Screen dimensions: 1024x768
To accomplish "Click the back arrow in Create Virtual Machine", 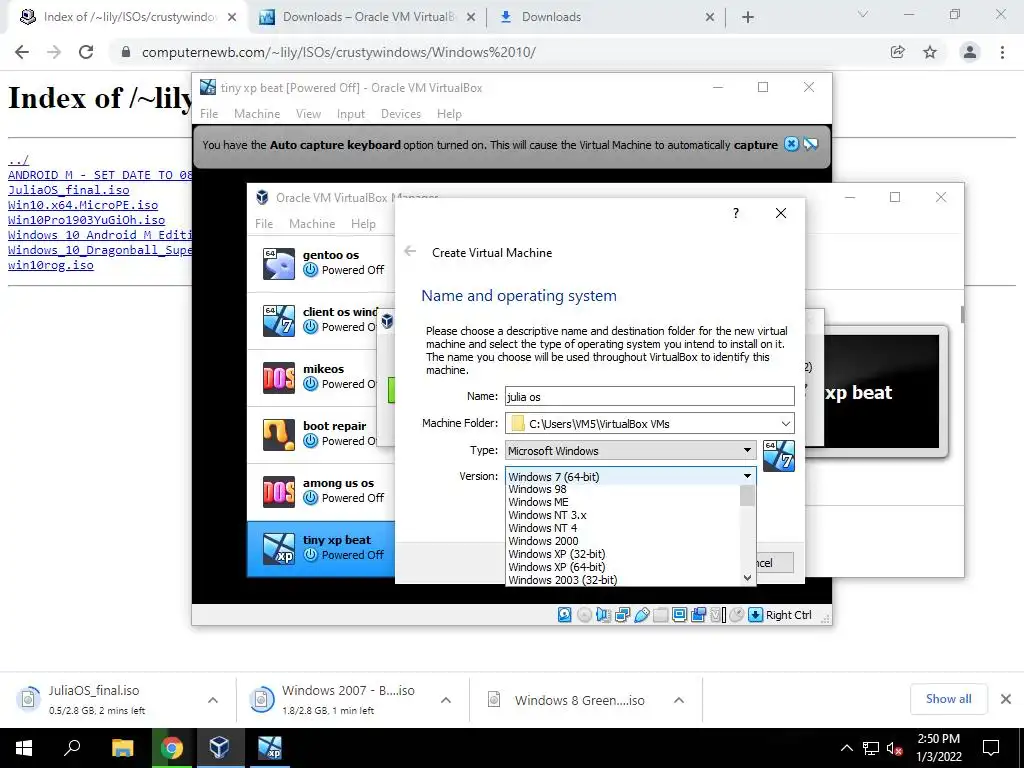I will 410,251.
